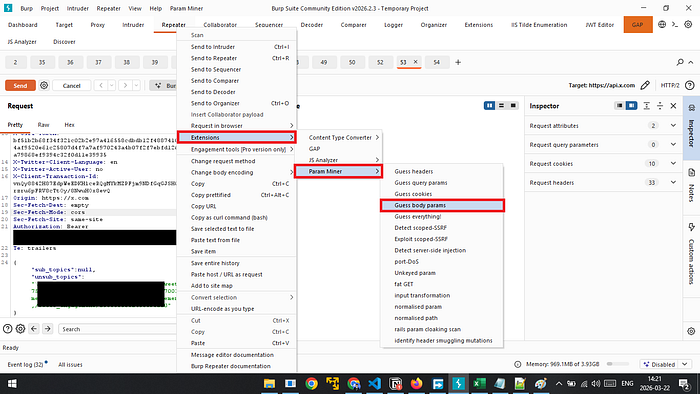Switch to the Proxy tab
Viewport: 700px width, 394px height.
coord(97,25)
